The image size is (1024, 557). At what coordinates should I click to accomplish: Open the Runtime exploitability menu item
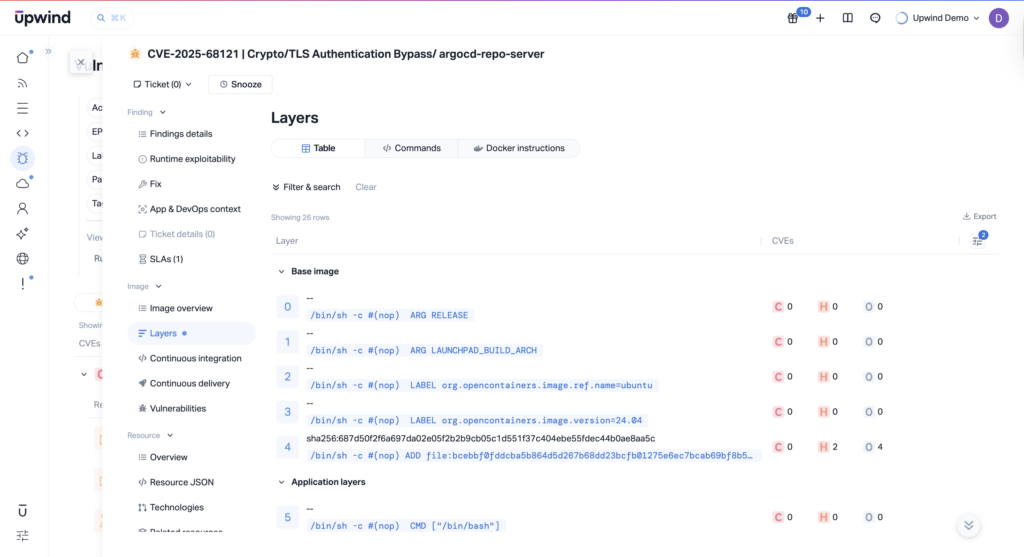point(192,159)
